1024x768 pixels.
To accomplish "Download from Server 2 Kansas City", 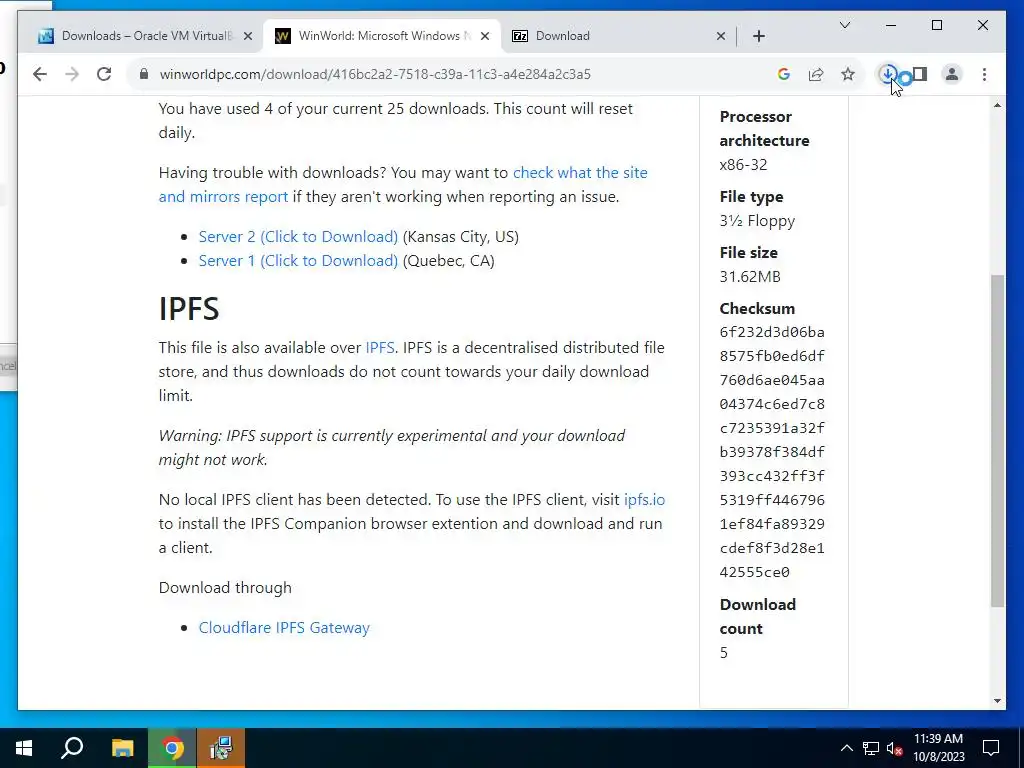I will (x=298, y=236).
